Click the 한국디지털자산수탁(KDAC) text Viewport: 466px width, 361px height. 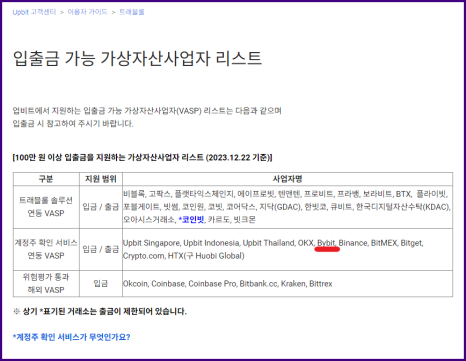[403, 207]
